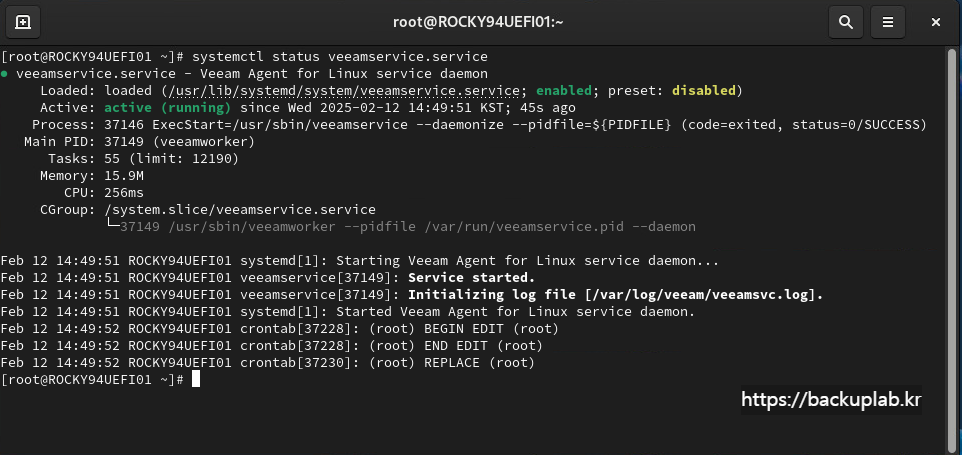The height and width of the screenshot is (455, 962).
Task: Open a new terminal tab
Action: 23,23
